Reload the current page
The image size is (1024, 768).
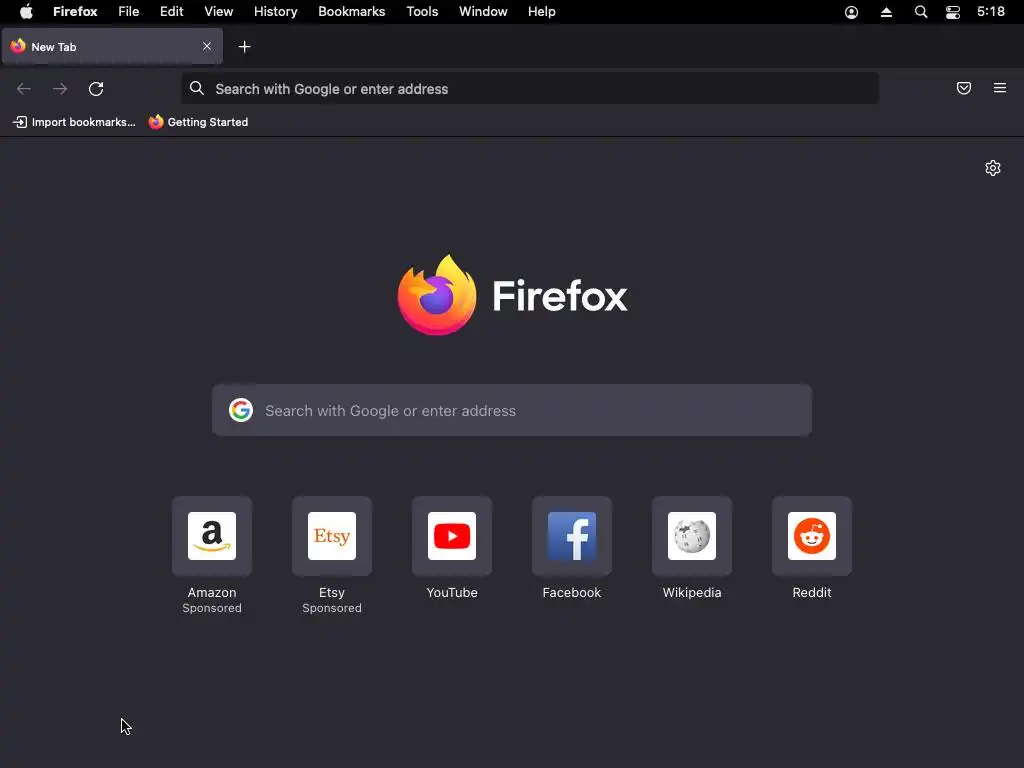96,89
